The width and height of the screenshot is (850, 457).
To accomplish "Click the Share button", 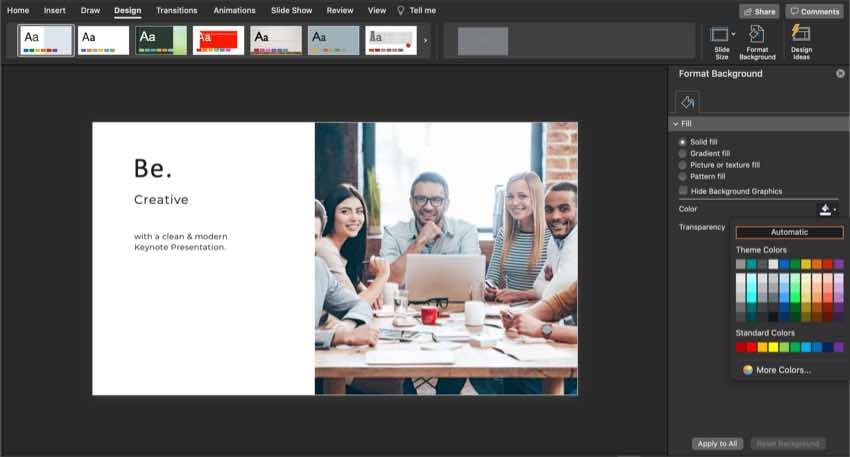I will (759, 11).
